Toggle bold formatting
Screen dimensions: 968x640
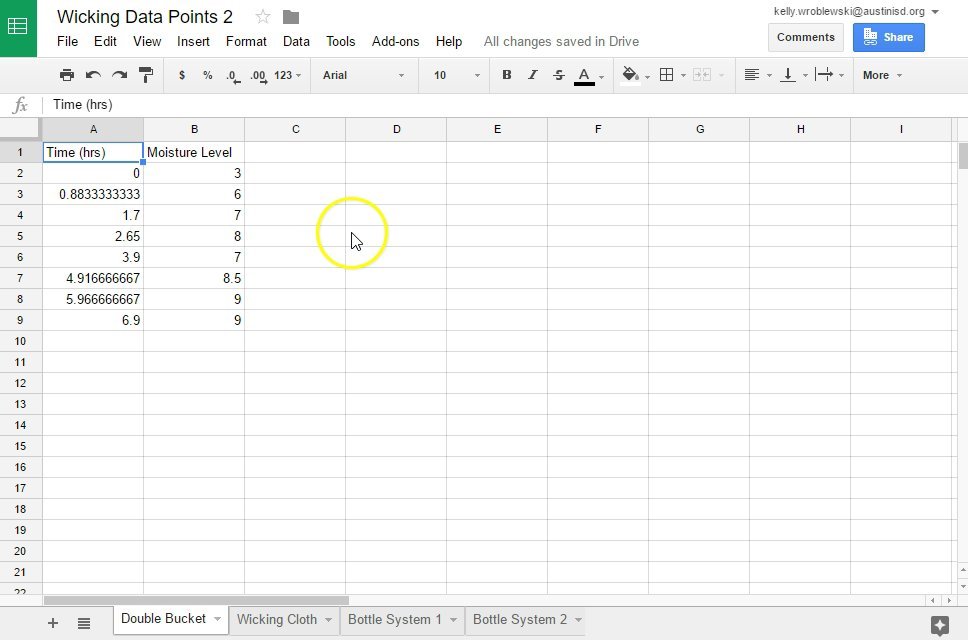point(507,75)
